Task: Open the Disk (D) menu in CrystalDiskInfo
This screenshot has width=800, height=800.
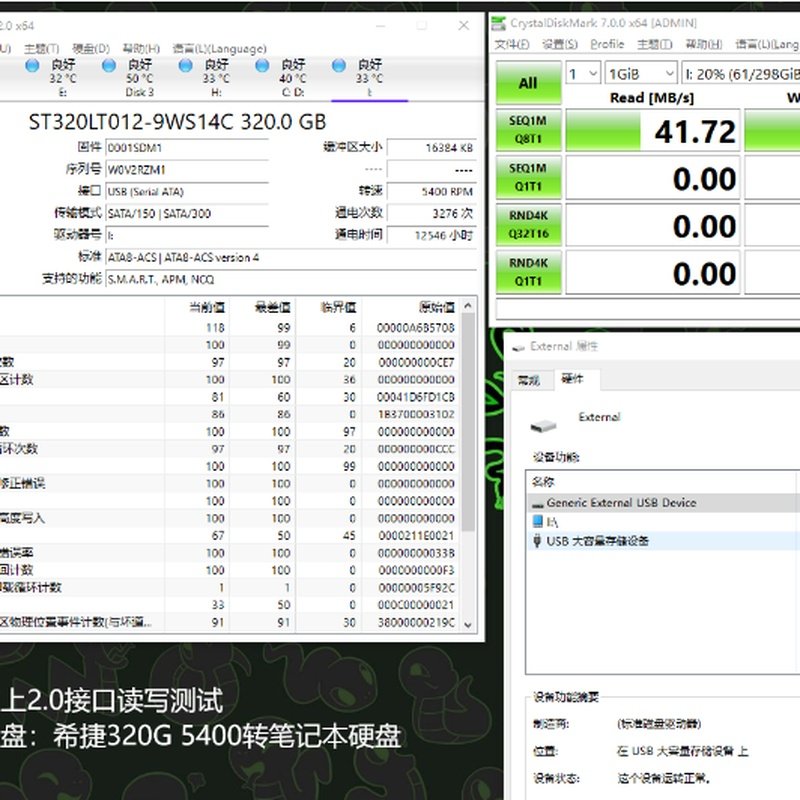Action: click(91, 49)
